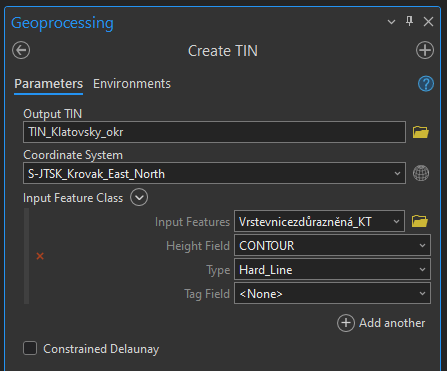The width and height of the screenshot is (447, 371).
Task: Click the Constrained Delaunay label text
Action: tap(101, 349)
